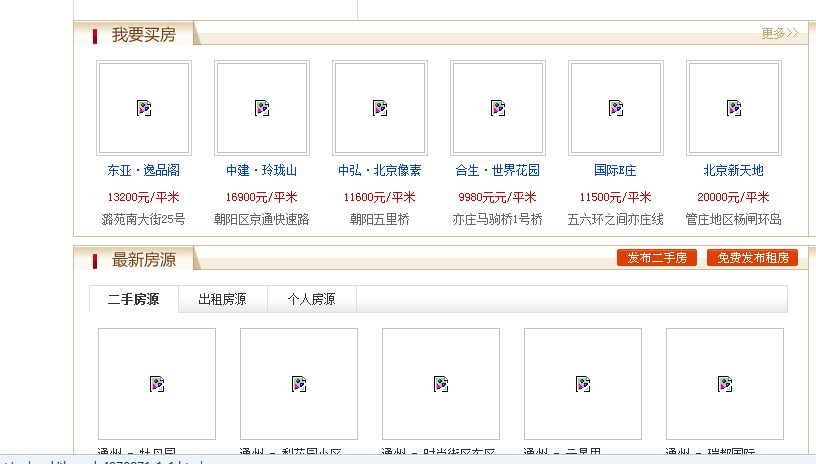Switch to the 个人房源 tab
Viewport: 816px width, 464px height.
pyautogui.click(x=312, y=299)
